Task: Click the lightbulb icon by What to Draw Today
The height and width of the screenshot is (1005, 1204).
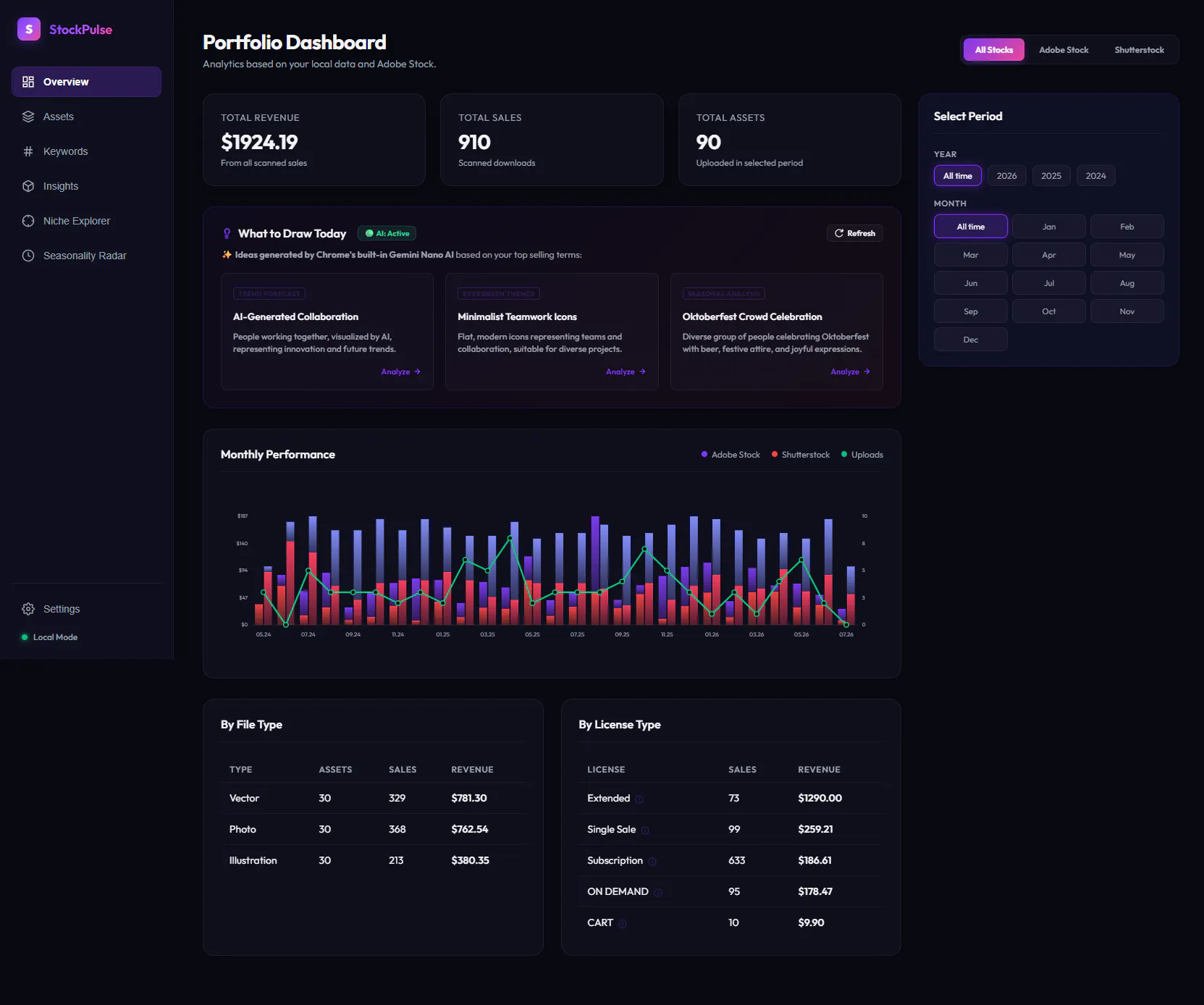Action: [x=227, y=233]
